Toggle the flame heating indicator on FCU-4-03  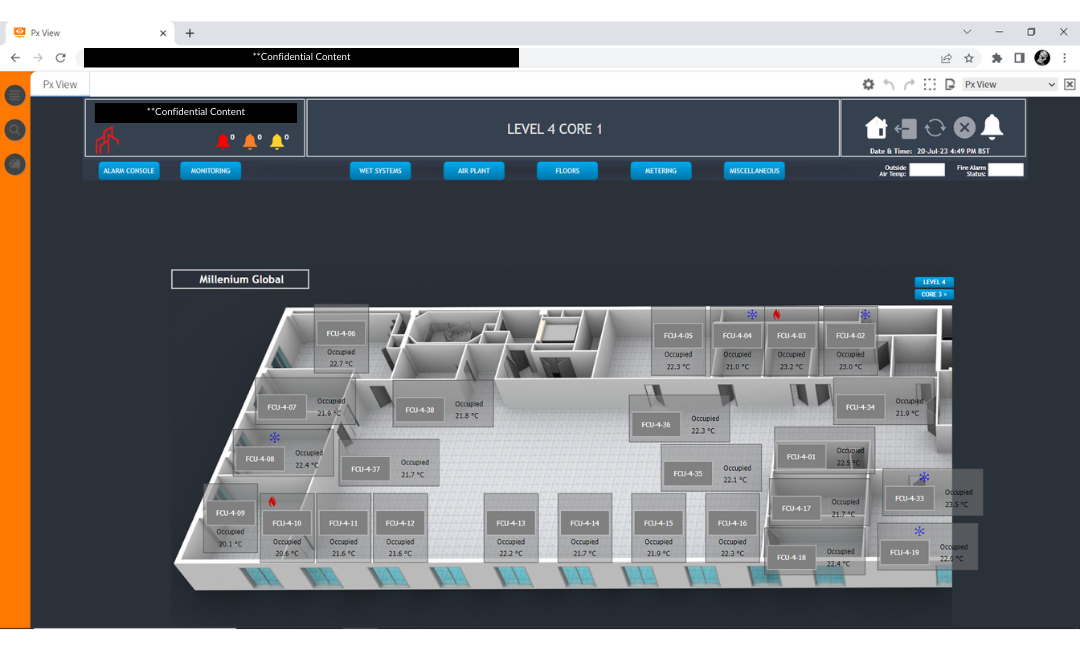[779, 315]
